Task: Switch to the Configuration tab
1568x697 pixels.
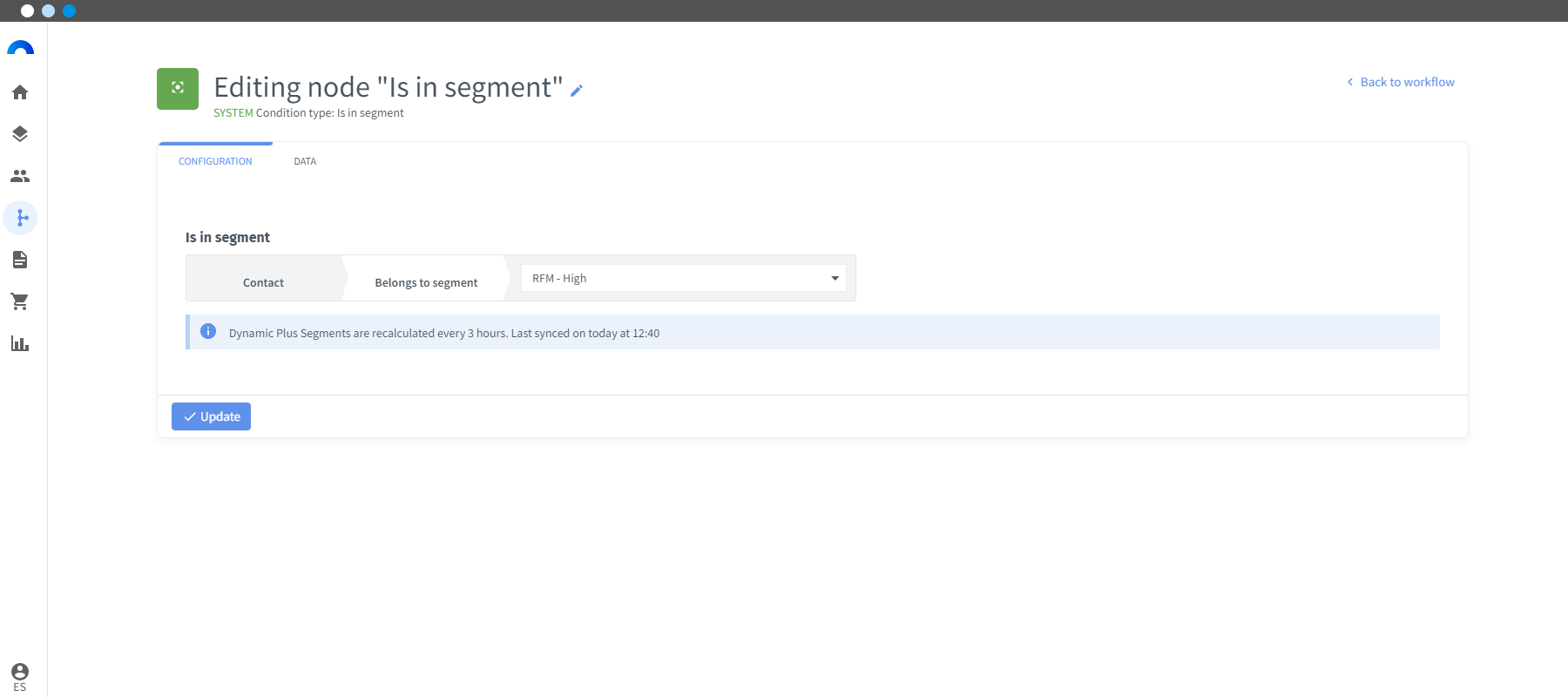Action: click(x=215, y=161)
